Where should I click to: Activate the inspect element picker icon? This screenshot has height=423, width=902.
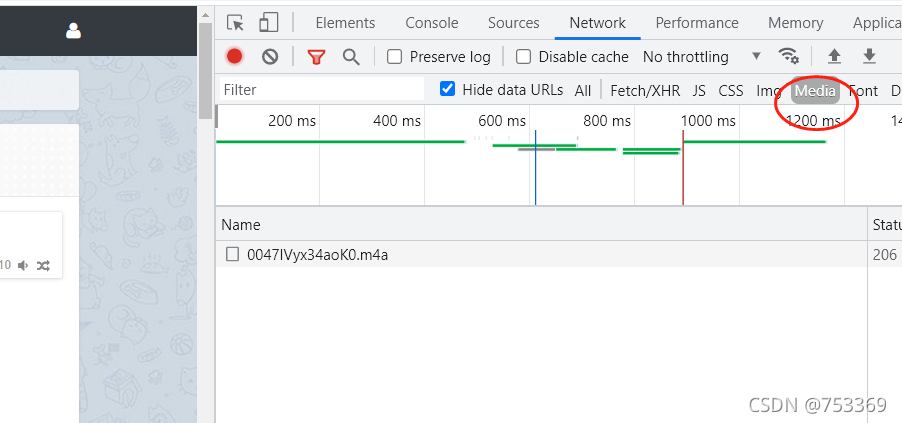[235, 23]
